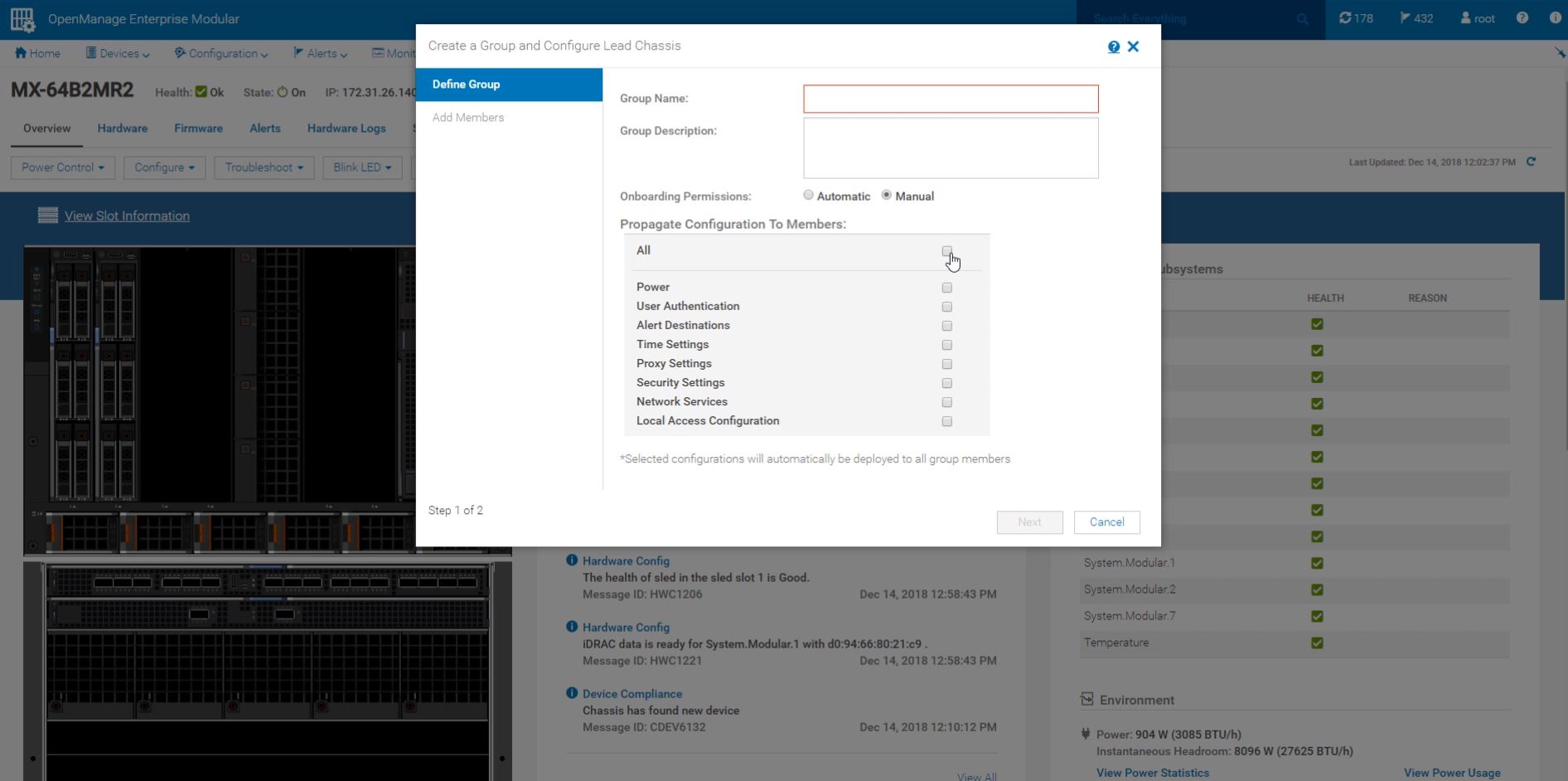Open the View Power Statistics link

(x=1153, y=773)
